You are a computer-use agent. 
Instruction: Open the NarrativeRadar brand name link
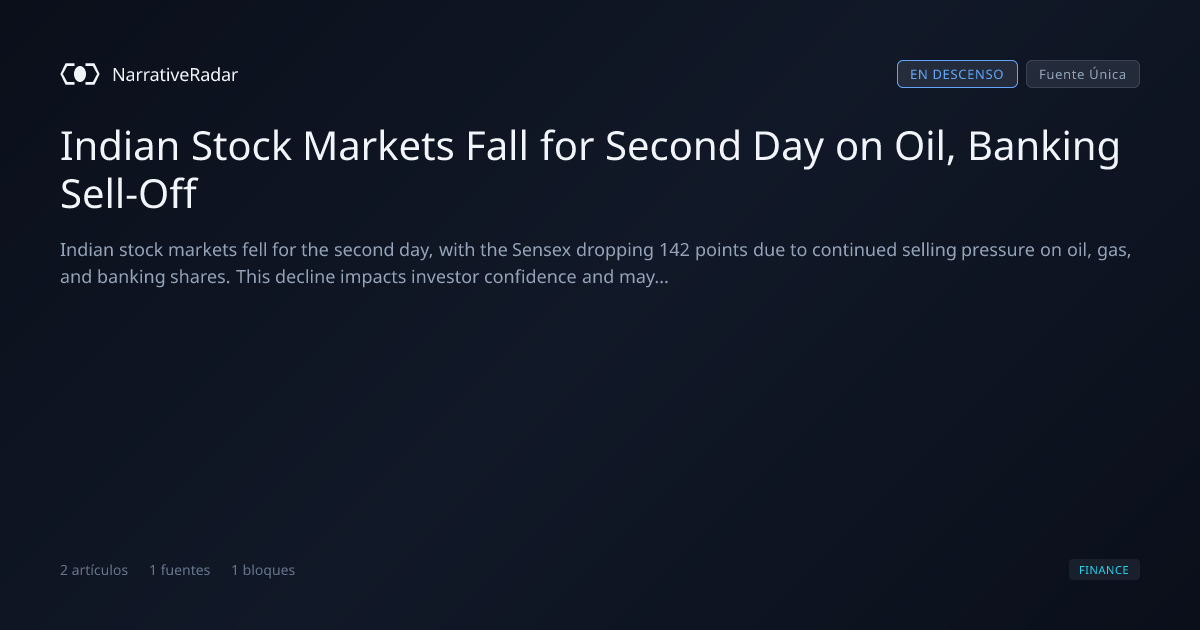pyautogui.click(x=175, y=74)
